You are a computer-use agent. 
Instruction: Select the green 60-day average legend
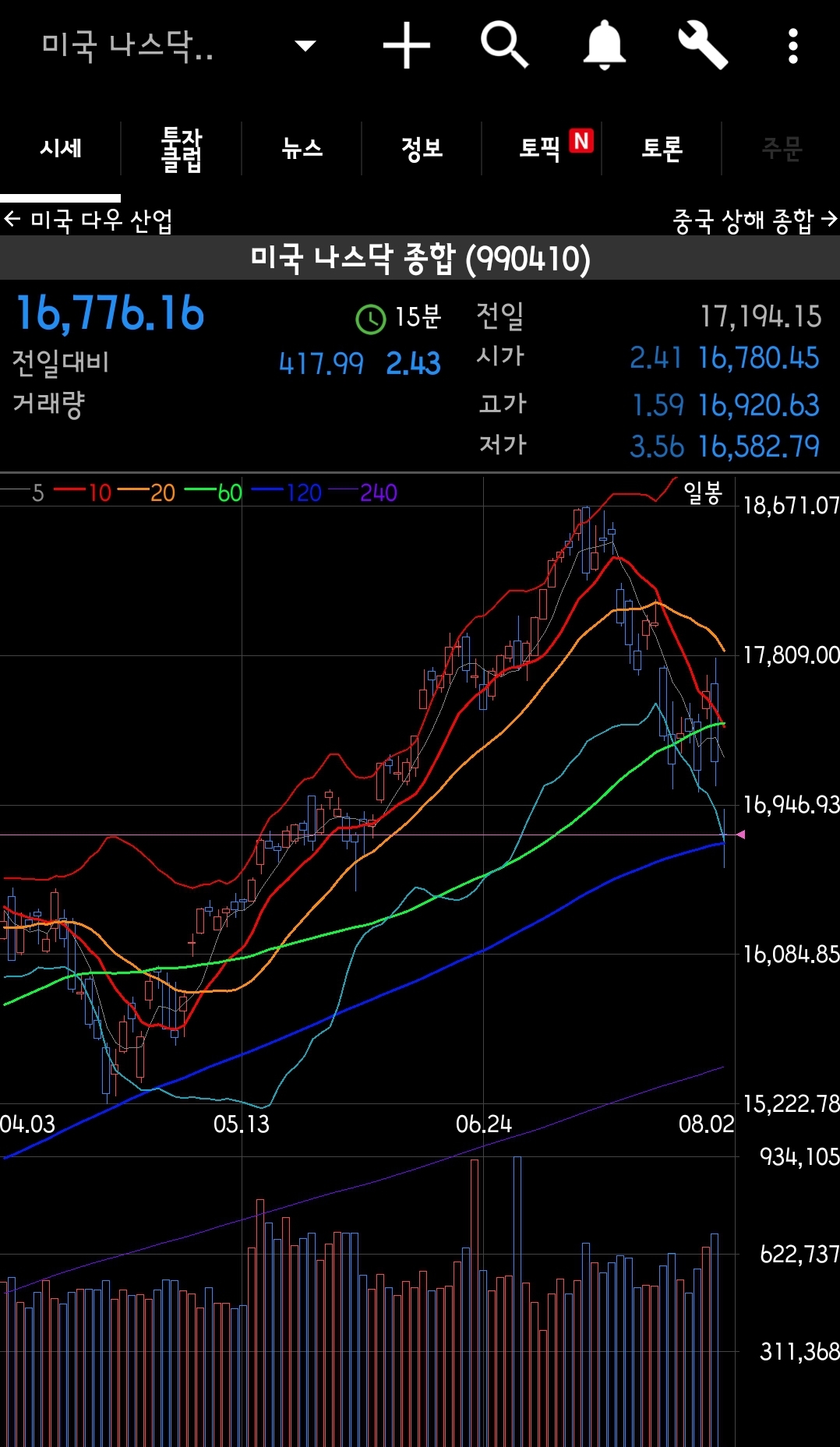pos(214,492)
